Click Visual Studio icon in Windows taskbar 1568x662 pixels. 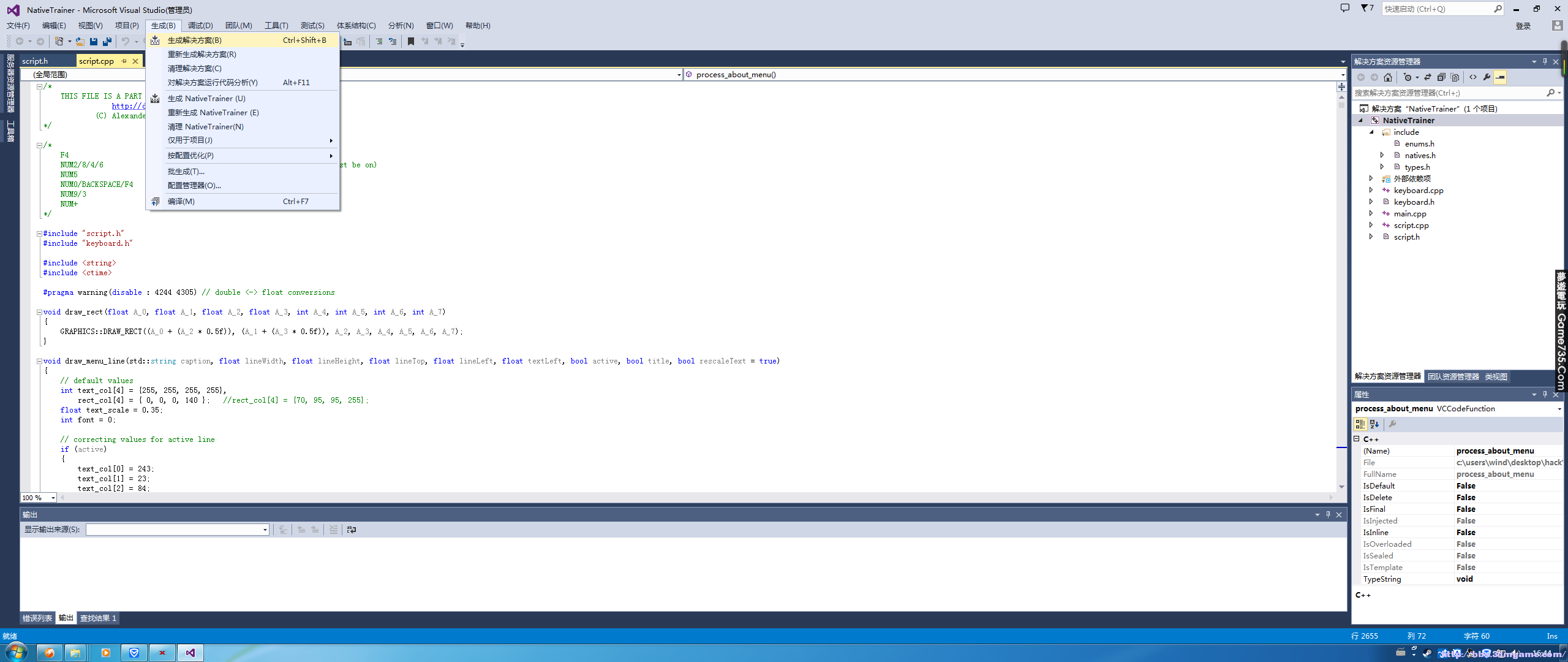click(x=190, y=653)
